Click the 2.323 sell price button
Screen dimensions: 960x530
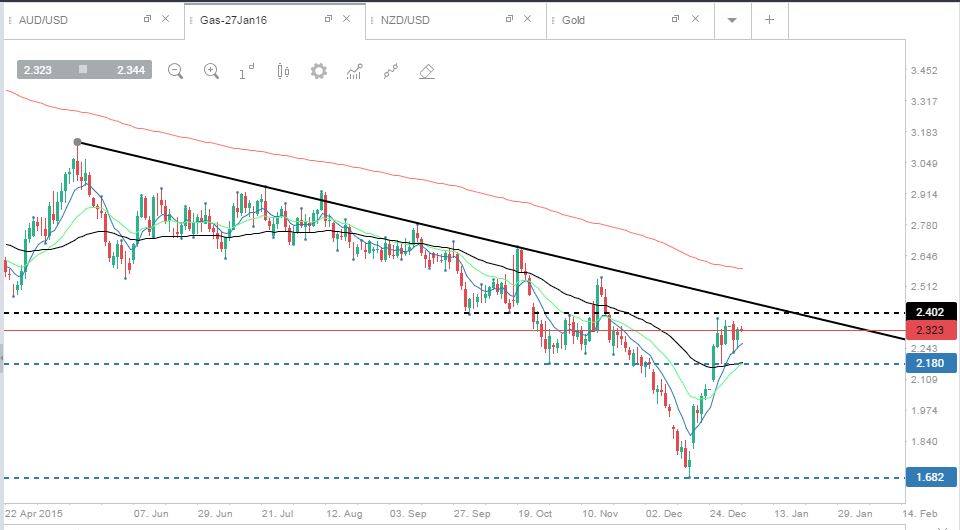point(38,70)
